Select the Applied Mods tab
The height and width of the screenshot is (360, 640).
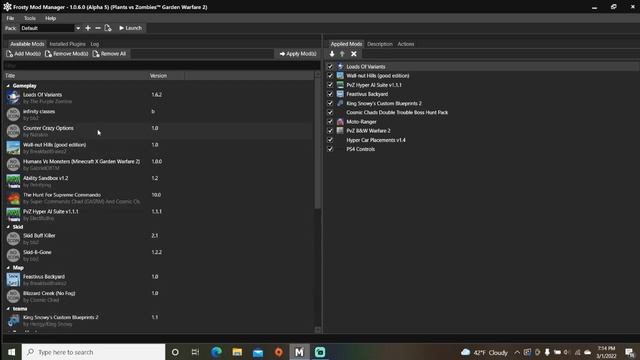346,44
